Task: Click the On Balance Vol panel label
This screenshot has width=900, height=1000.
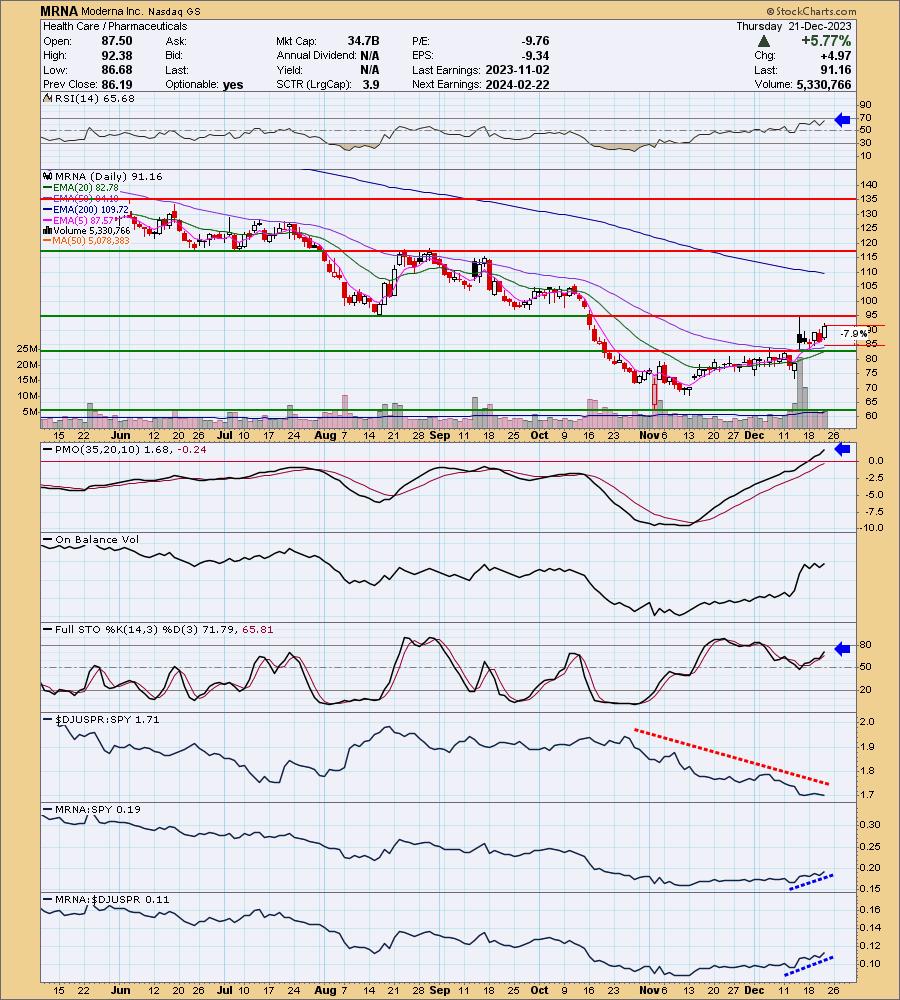Action: pos(97,540)
